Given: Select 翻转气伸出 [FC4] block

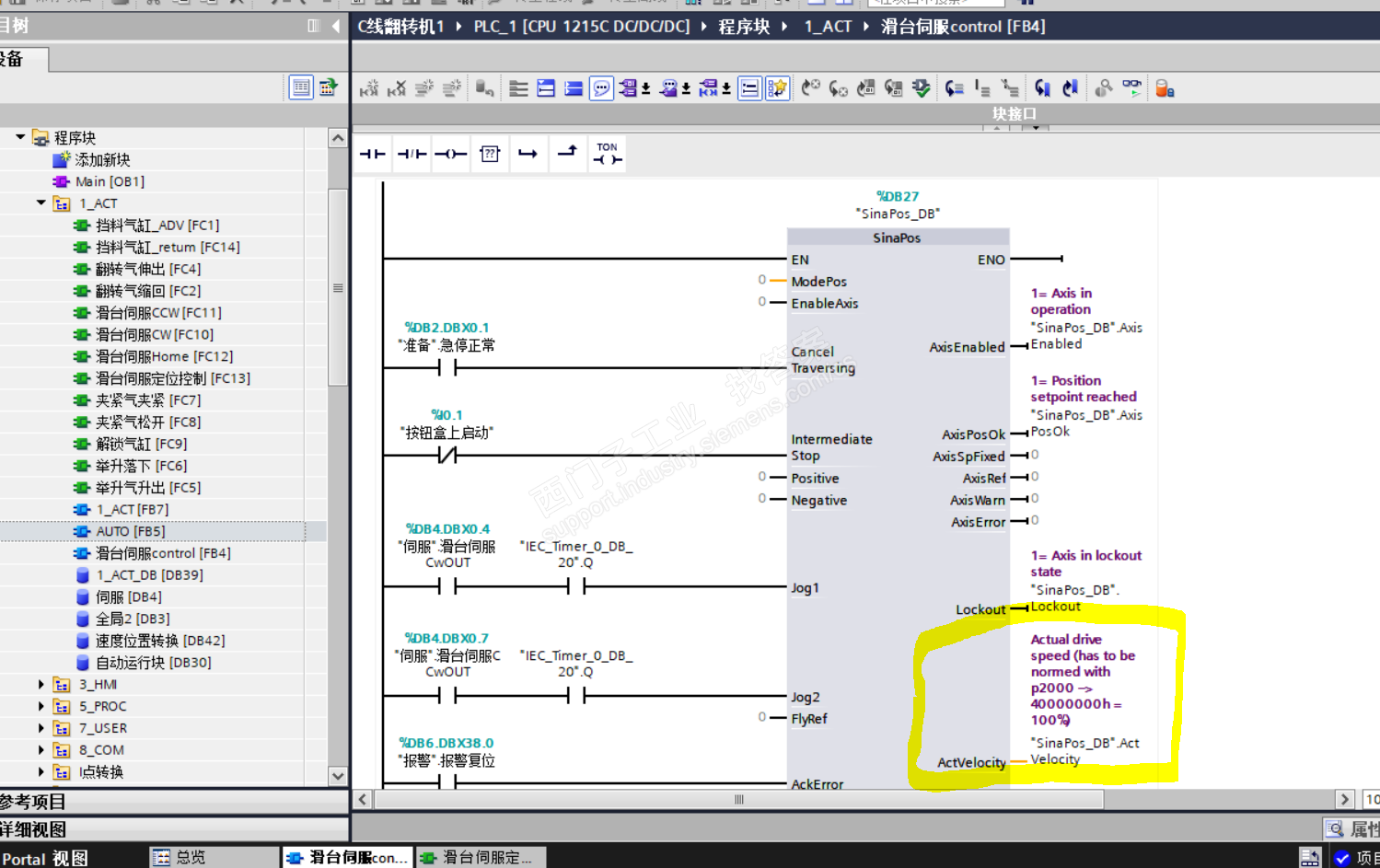Looking at the screenshot, I should pos(148,269).
